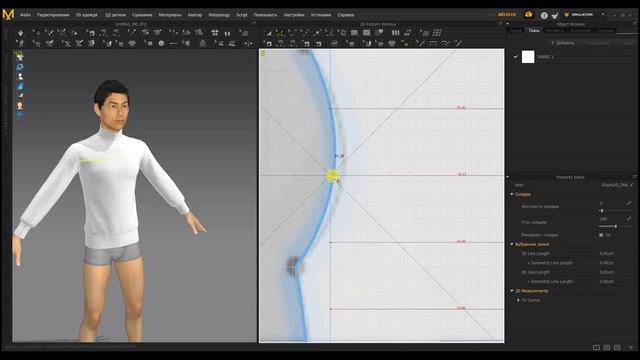Viewport: 640px width, 360px height.
Task: Click the blue textured surface icon in 3D viewport sidebar
Action: [20, 86]
